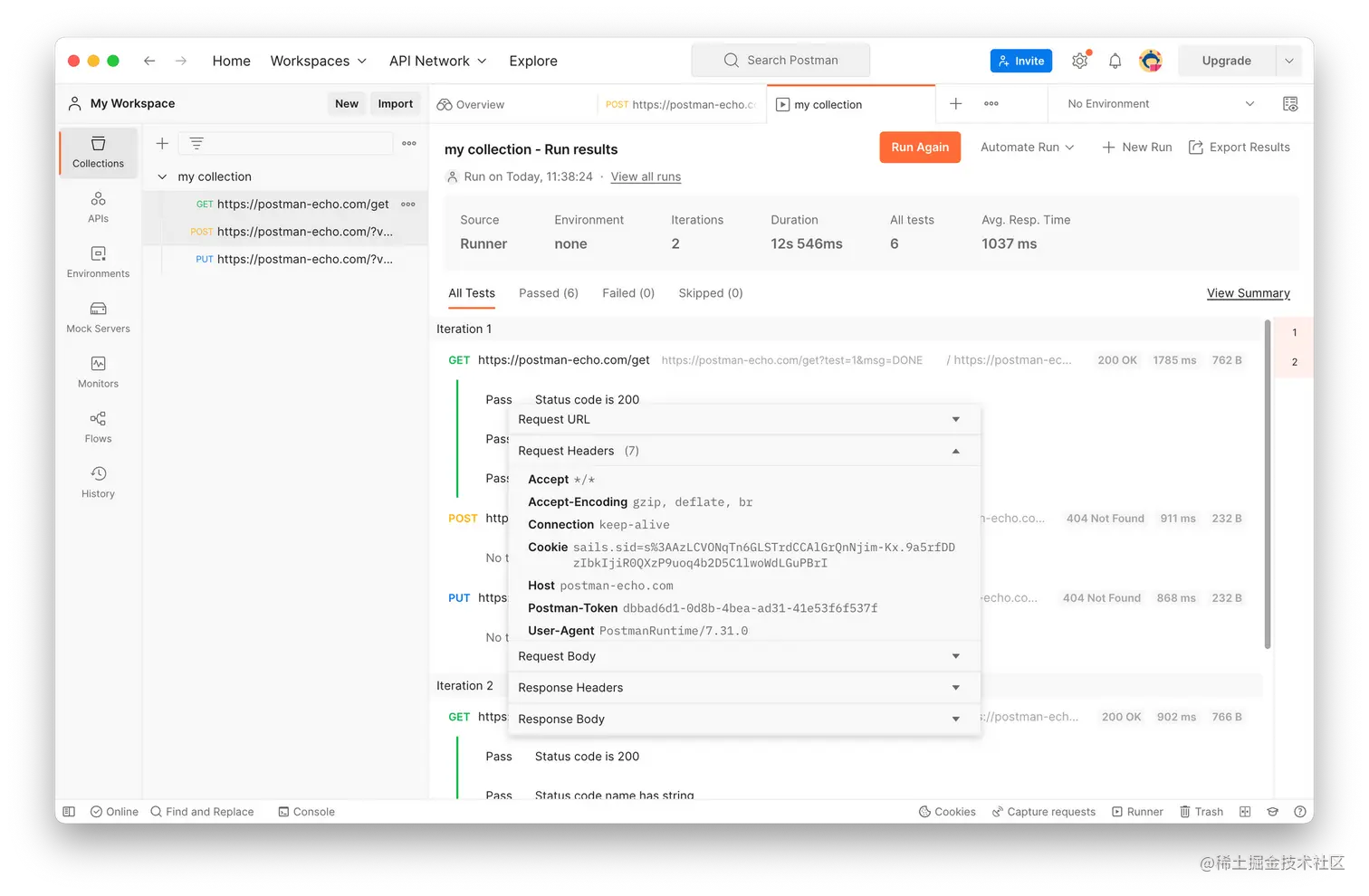
Task: Open the Mock Servers sidebar panel
Action: pos(98,317)
